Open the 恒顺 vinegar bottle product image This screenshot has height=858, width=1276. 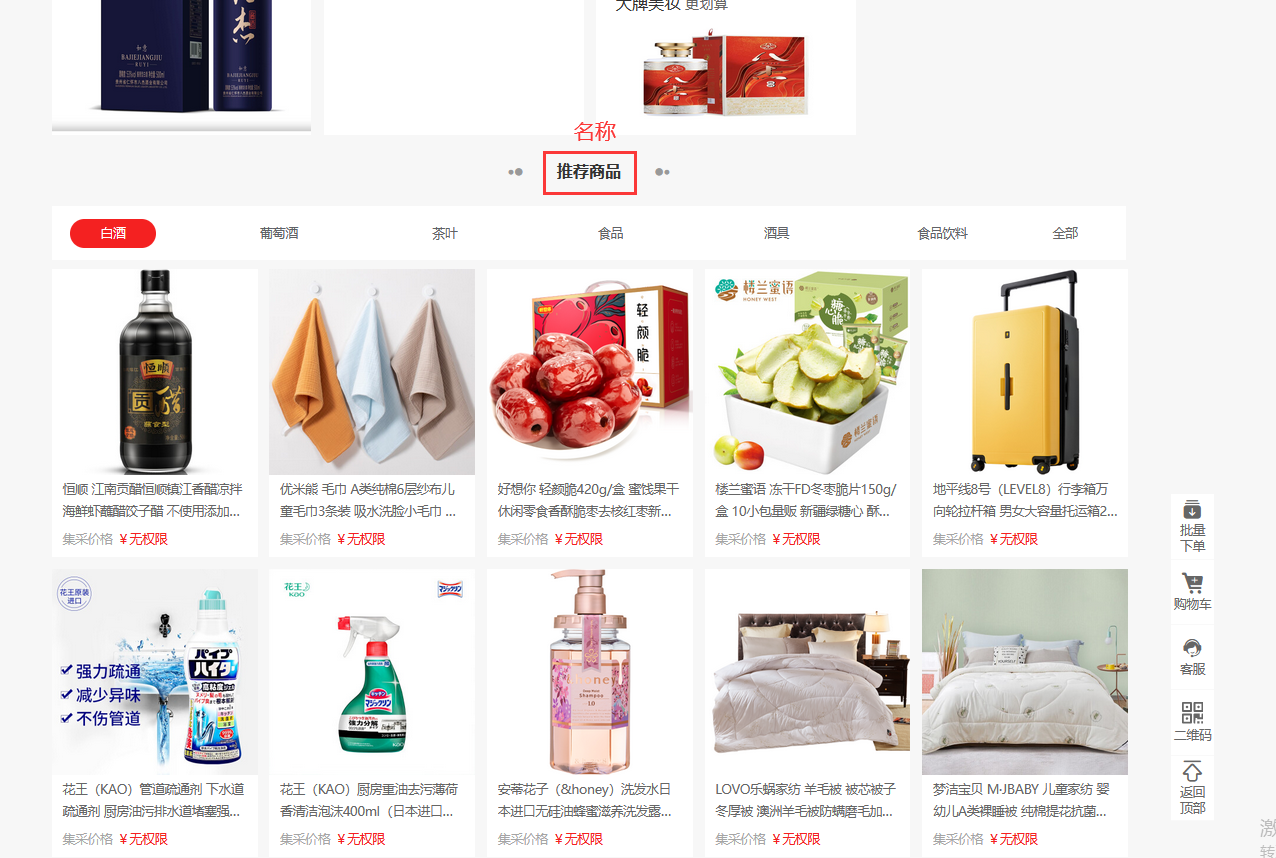pyautogui.click(x=155, y=372)
